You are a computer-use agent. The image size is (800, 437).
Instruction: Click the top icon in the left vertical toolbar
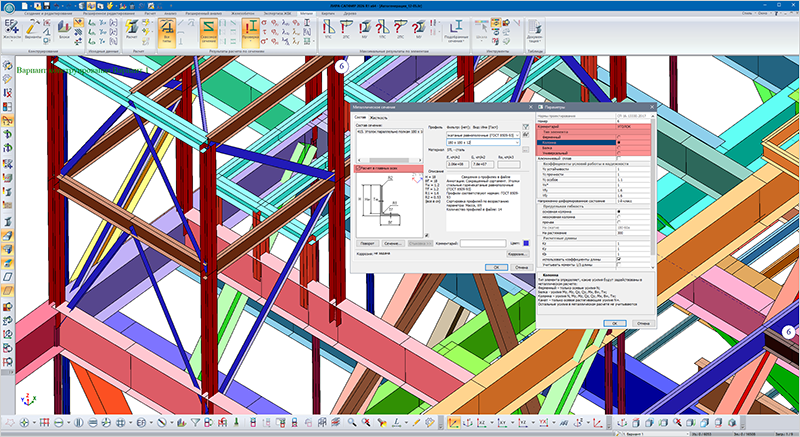(x=7, y=66)
